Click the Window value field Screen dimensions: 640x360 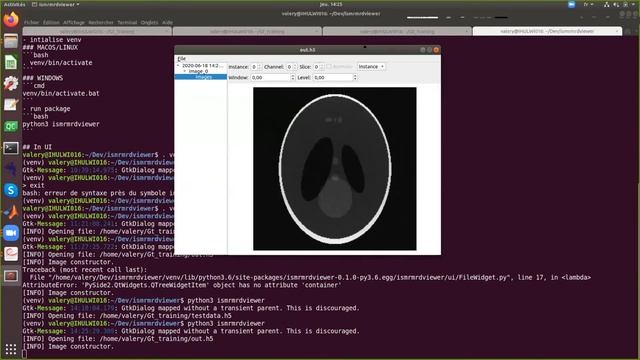pyautogui.click(x=270, y=78)
